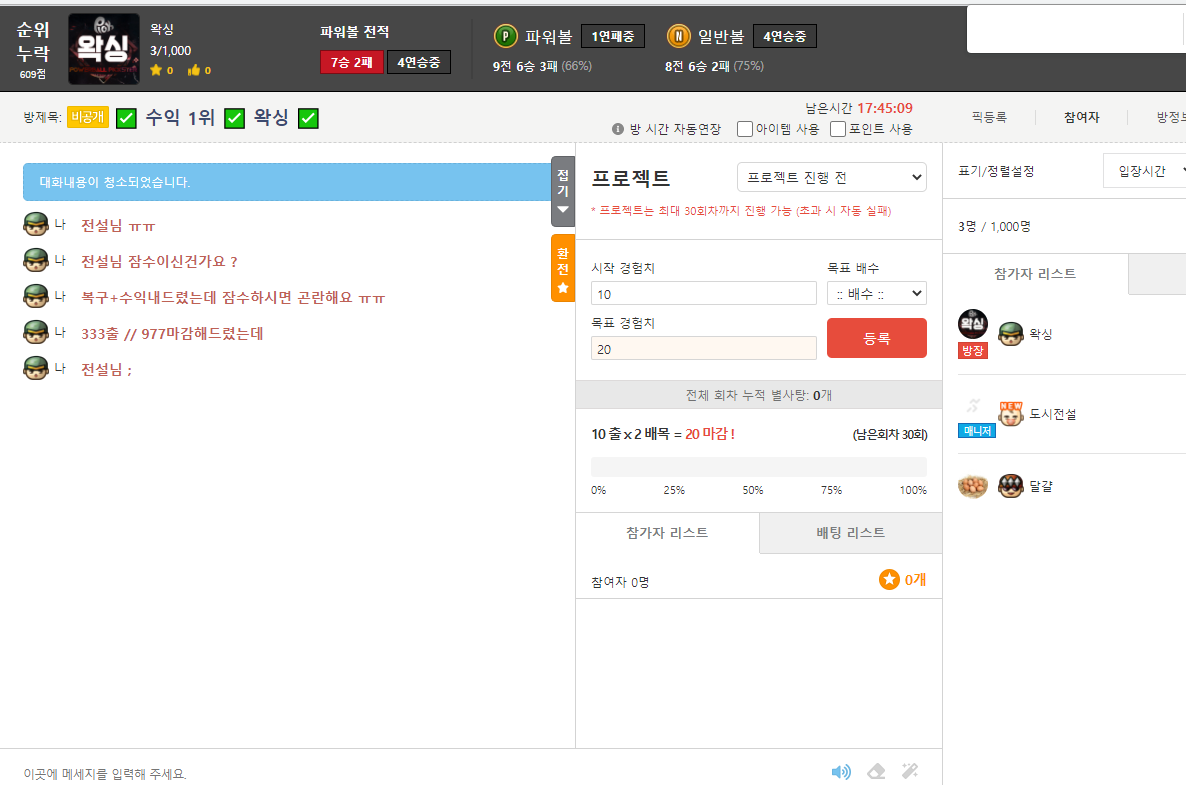Click the 20 마감! red text

[710, 434]
